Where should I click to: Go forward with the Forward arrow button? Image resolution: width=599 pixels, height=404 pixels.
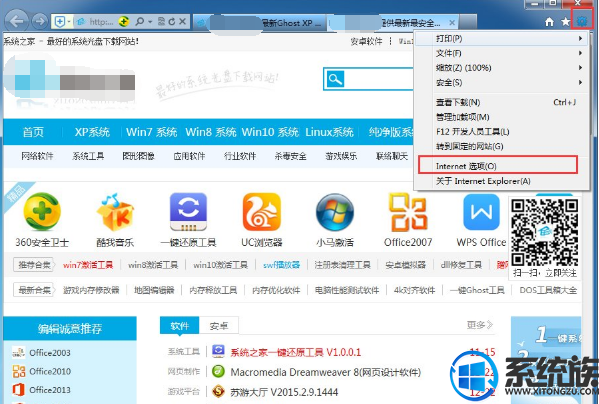[39, 21]
